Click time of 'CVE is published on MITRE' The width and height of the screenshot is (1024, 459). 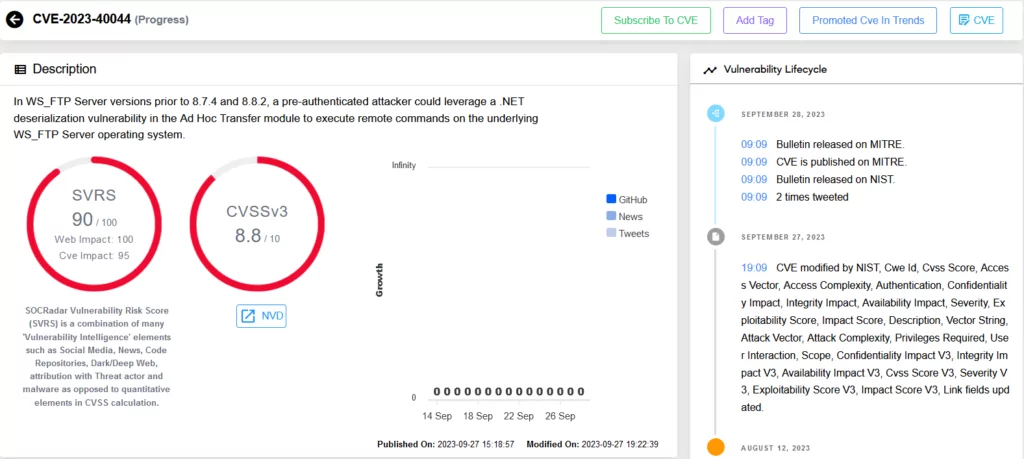tap(754, 162)
